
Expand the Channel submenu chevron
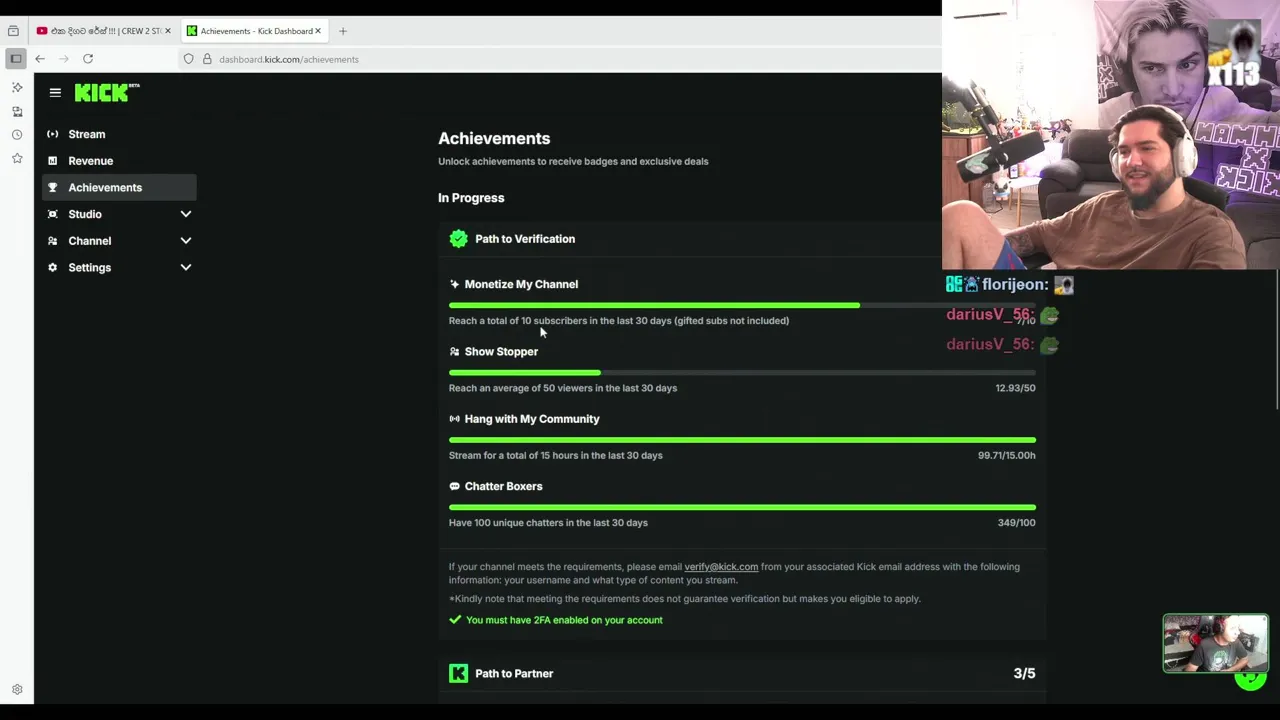[x=185, y=241]
